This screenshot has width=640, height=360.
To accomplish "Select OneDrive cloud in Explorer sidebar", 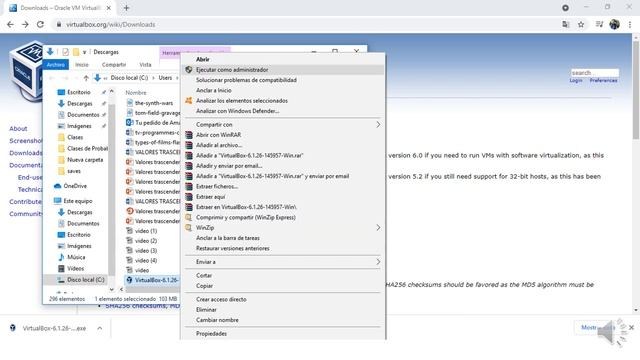I will tap(58, 186).
